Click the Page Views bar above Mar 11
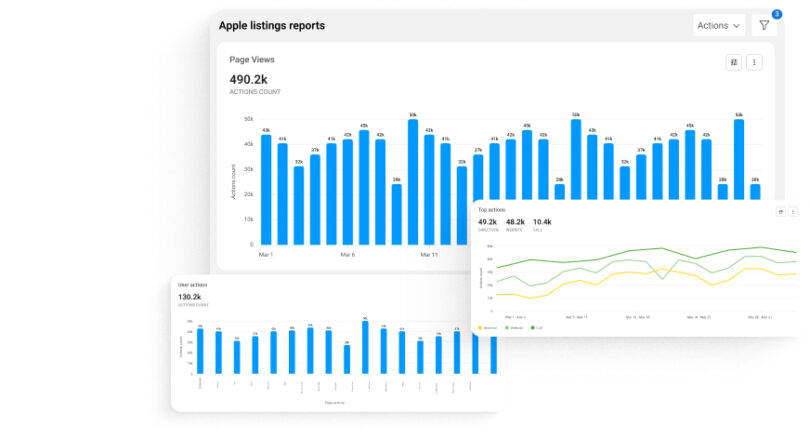The width and height of the screenshot is (810, 438). pos(429,190)
